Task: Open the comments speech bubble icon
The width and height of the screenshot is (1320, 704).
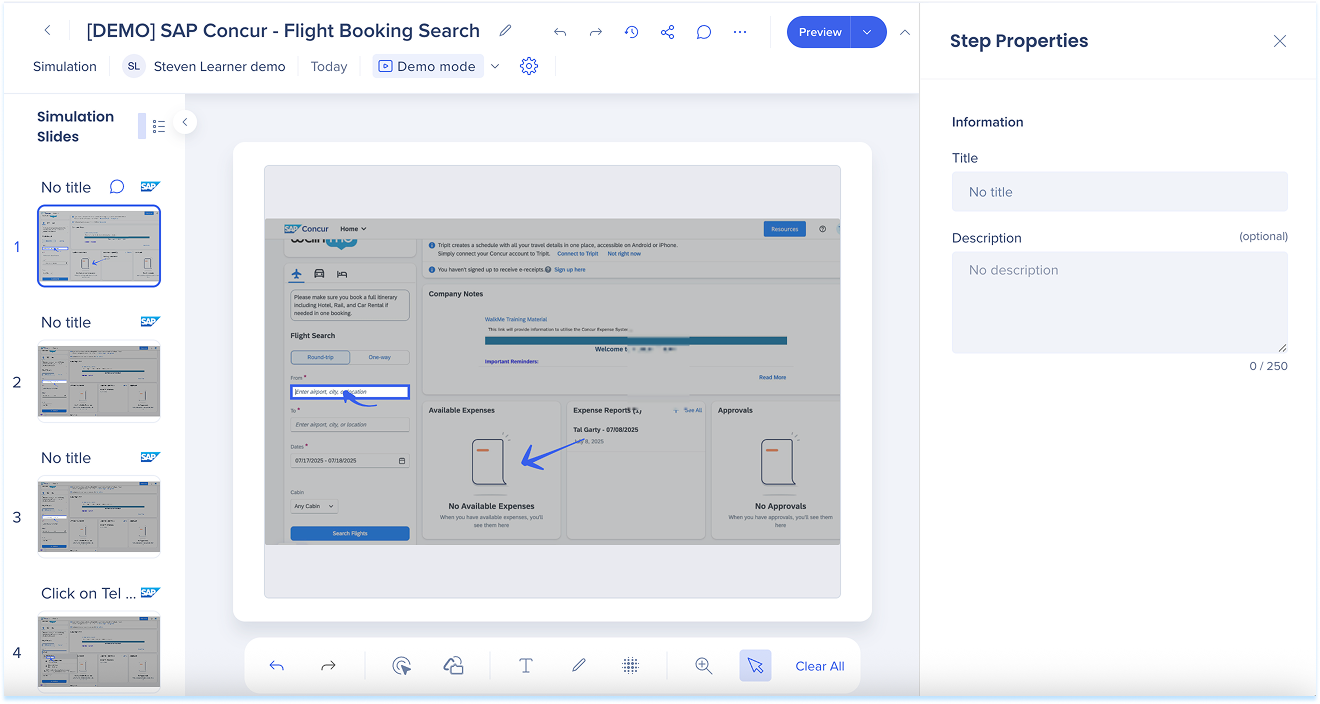Action: [704, 32]
